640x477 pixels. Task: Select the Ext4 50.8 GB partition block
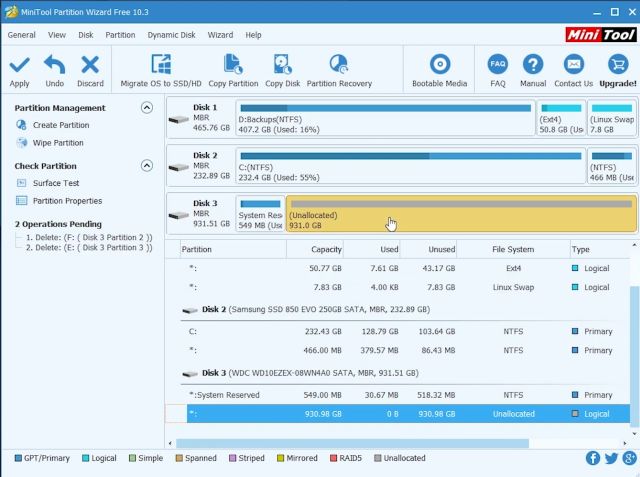[561, 118]
